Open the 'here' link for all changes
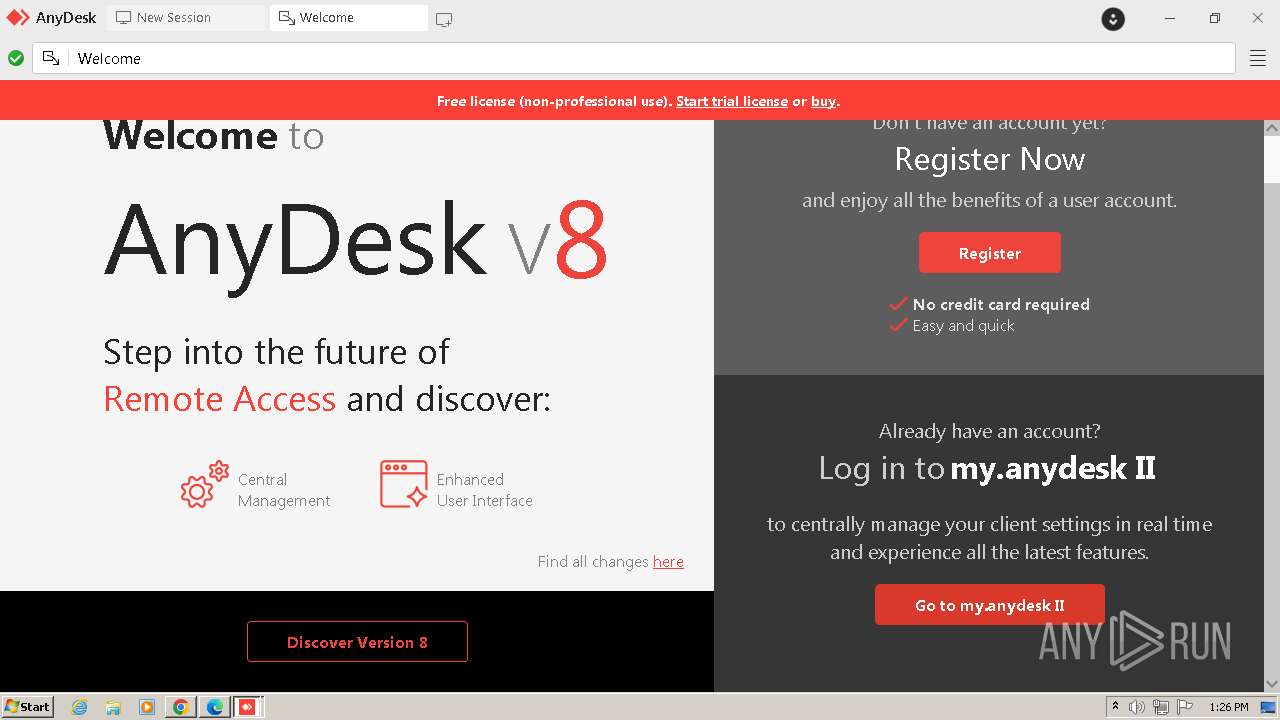 [668, 562]
